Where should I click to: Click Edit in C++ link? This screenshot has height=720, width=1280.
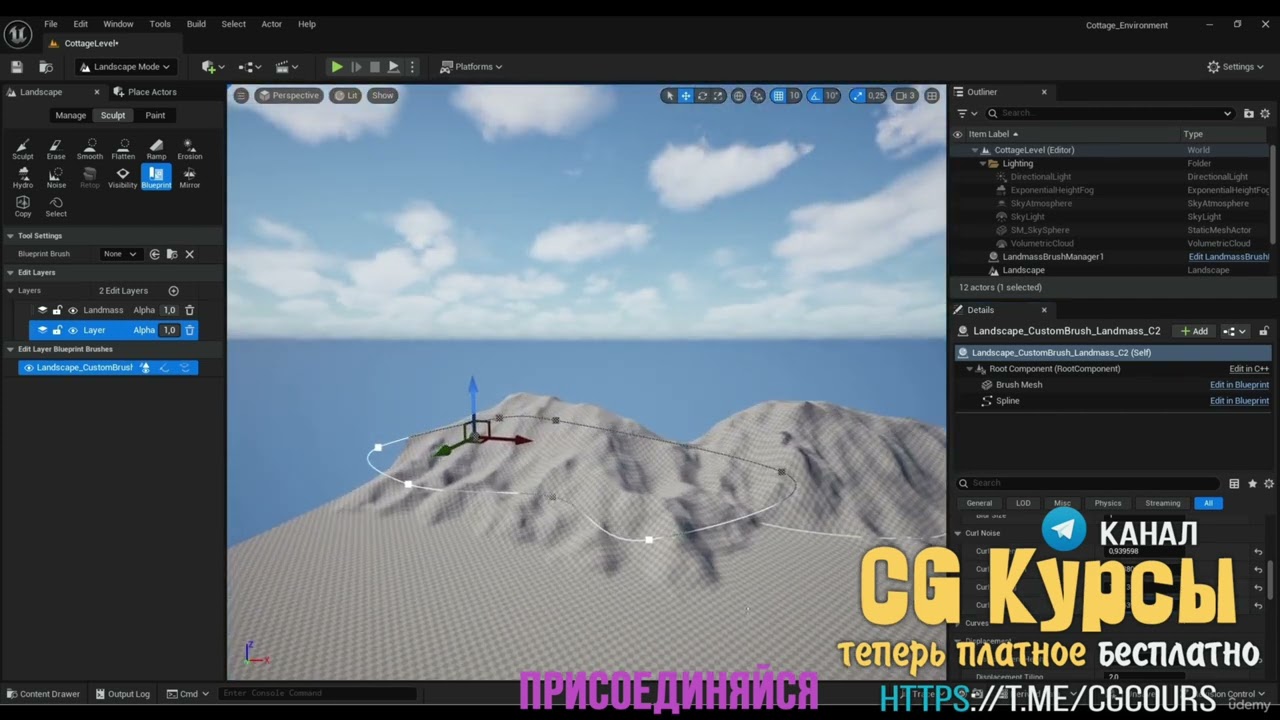click(1249, 369)
